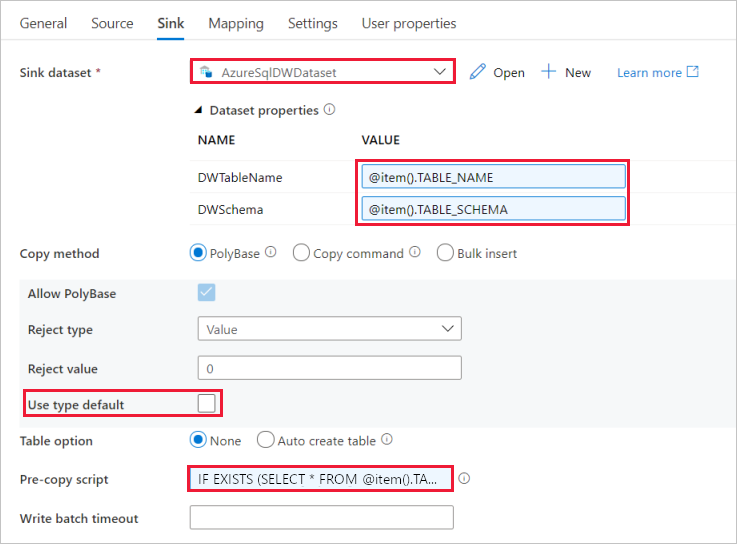The image size is (737, 544).
Task: Choose Copy command copy method
Action: 301,253
